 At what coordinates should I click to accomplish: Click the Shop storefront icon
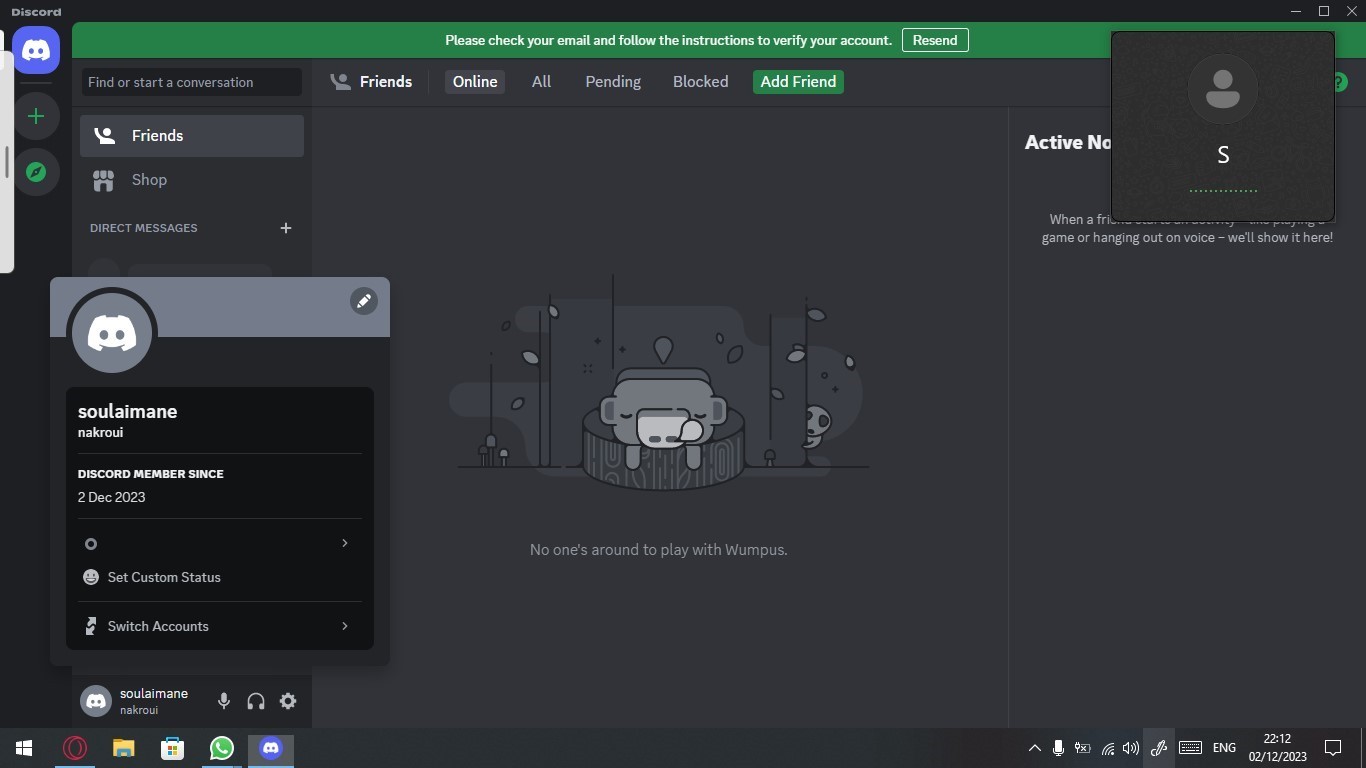pos(103,180)
